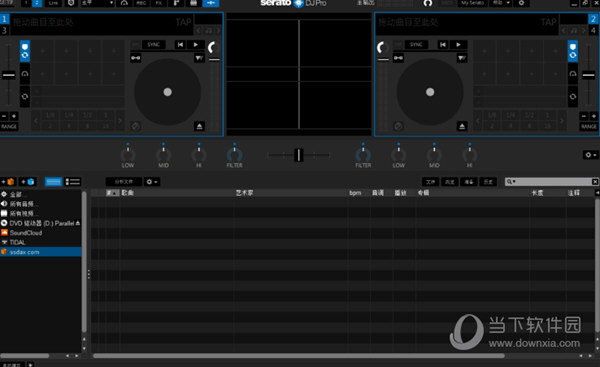Open the Practice Mode headphone-arc icon in toolbar
The height and width of the screenshot is (367, 600).
(124, 3)
